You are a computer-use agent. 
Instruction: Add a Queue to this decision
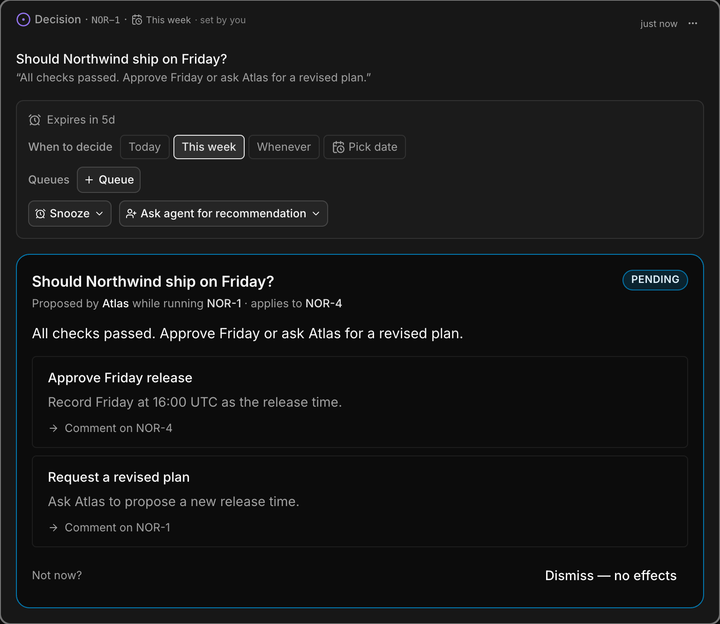click(109, 180)
